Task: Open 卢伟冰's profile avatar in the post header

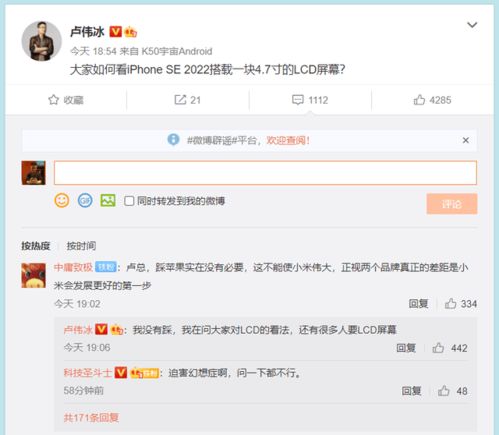Action: (x=42, y=41)
